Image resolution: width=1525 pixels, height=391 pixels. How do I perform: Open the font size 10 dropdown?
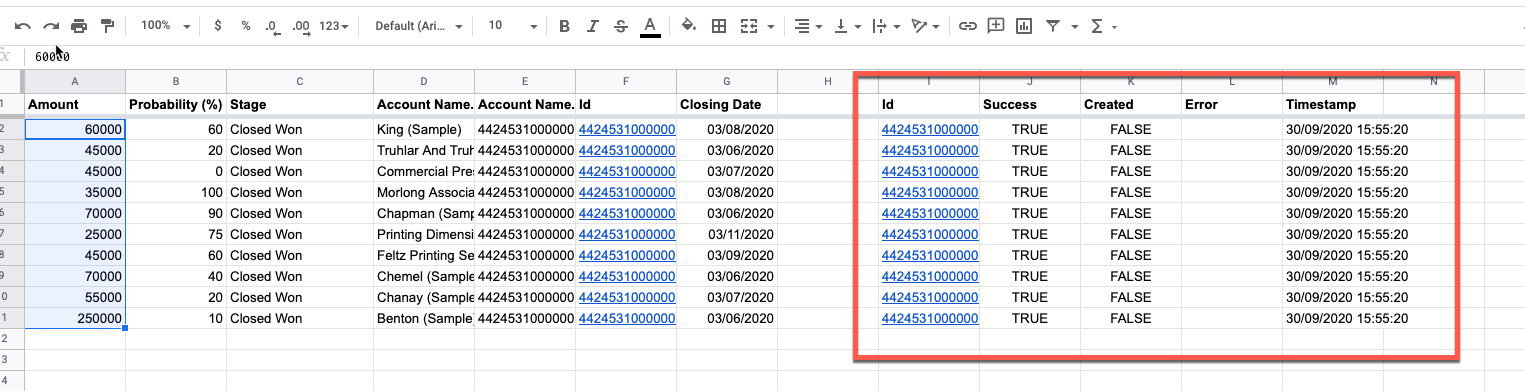point(512,26)
